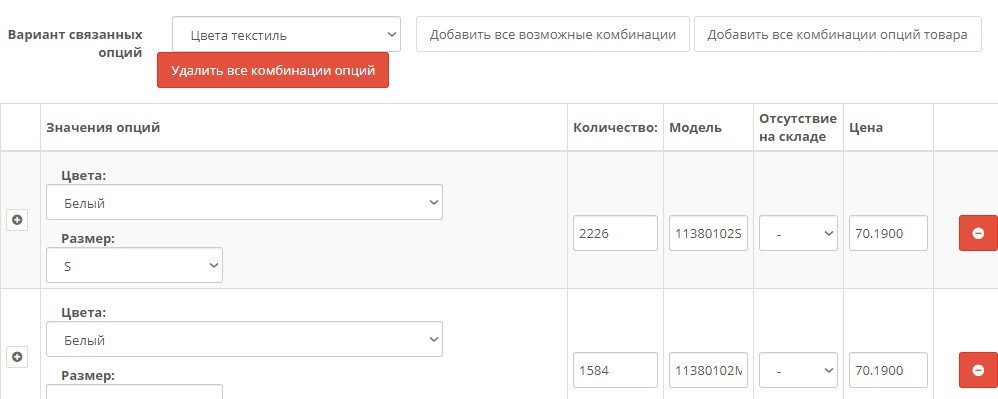Focus model field 11380102M
Image resolution: width=998 pixels, height=399 pixels.
[708, 370]
